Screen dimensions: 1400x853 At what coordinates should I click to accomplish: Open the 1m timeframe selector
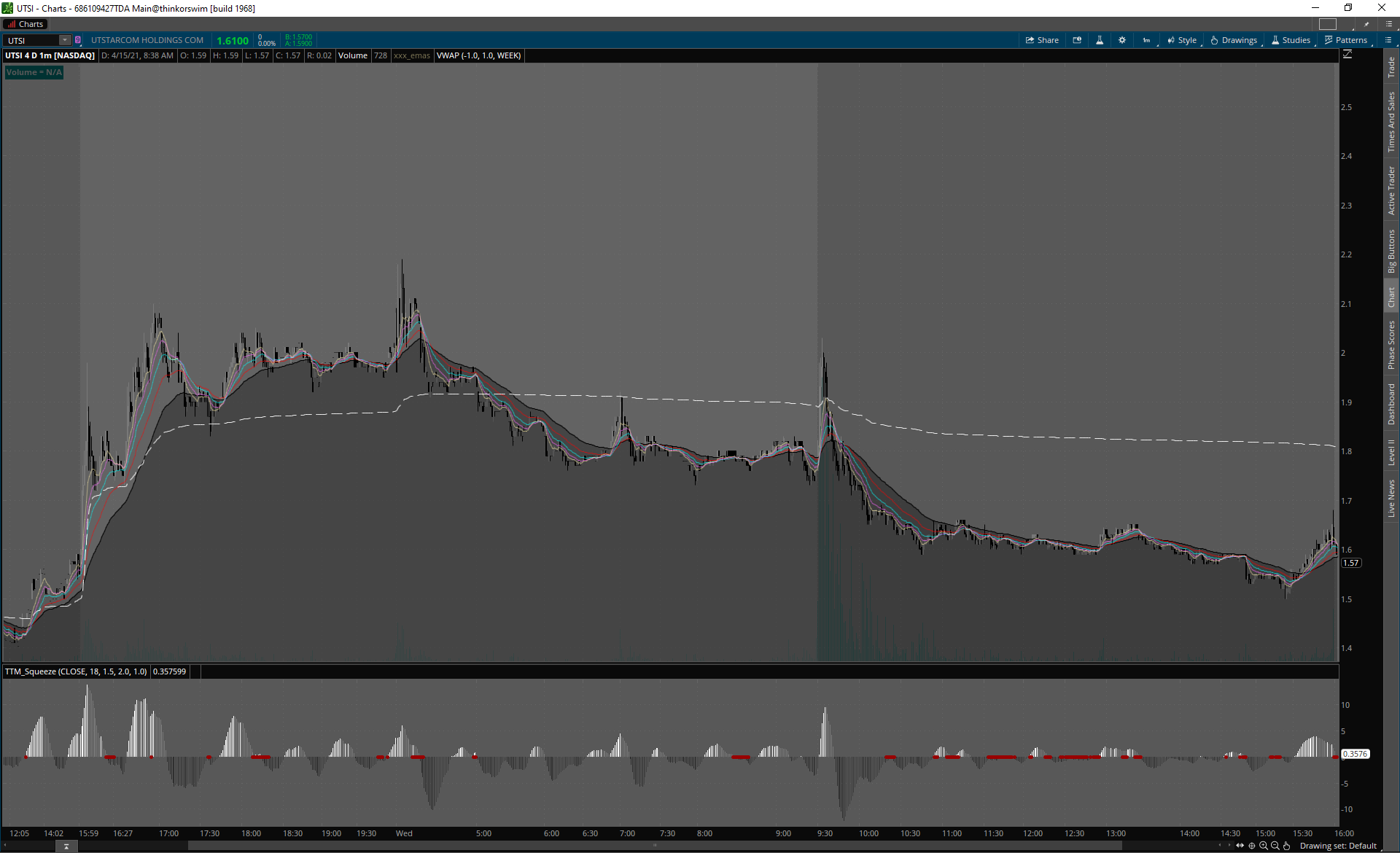click(1146, 40)
